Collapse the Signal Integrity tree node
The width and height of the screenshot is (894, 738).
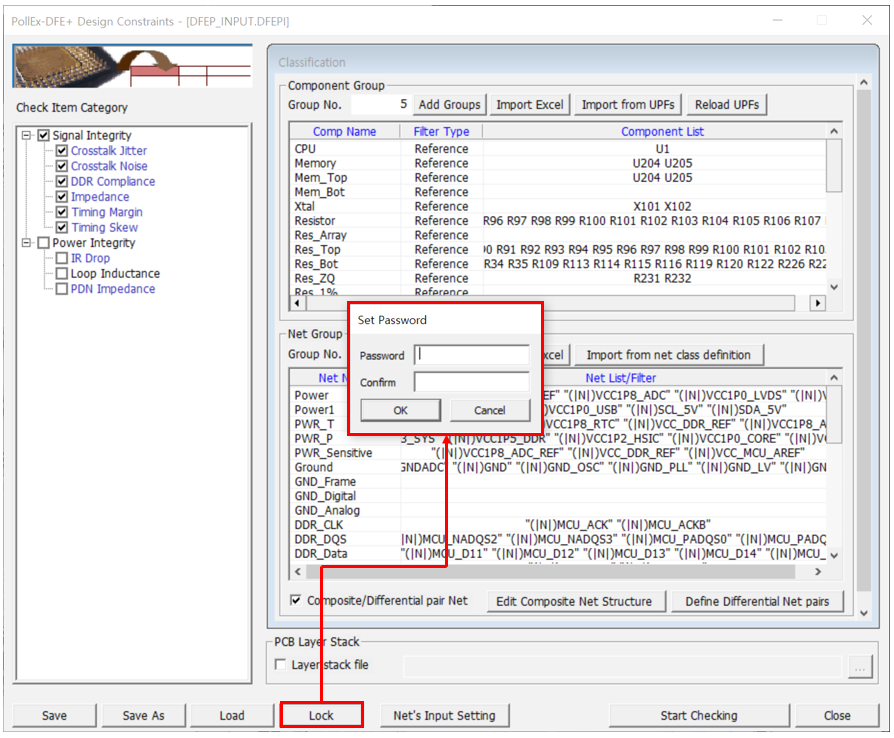[x=26, y=136]
